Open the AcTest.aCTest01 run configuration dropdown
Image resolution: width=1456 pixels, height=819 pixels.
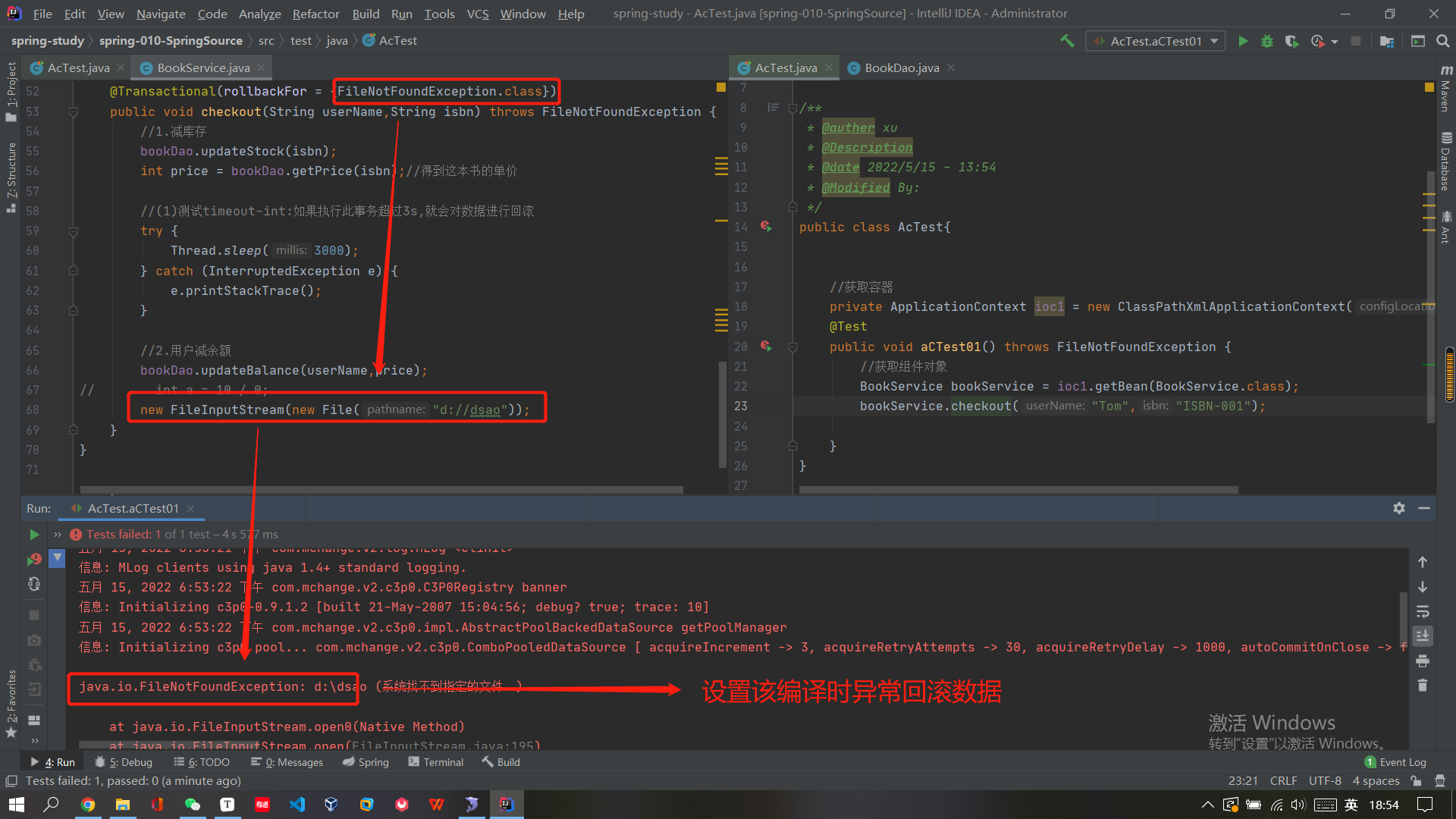click(1156, 41)
